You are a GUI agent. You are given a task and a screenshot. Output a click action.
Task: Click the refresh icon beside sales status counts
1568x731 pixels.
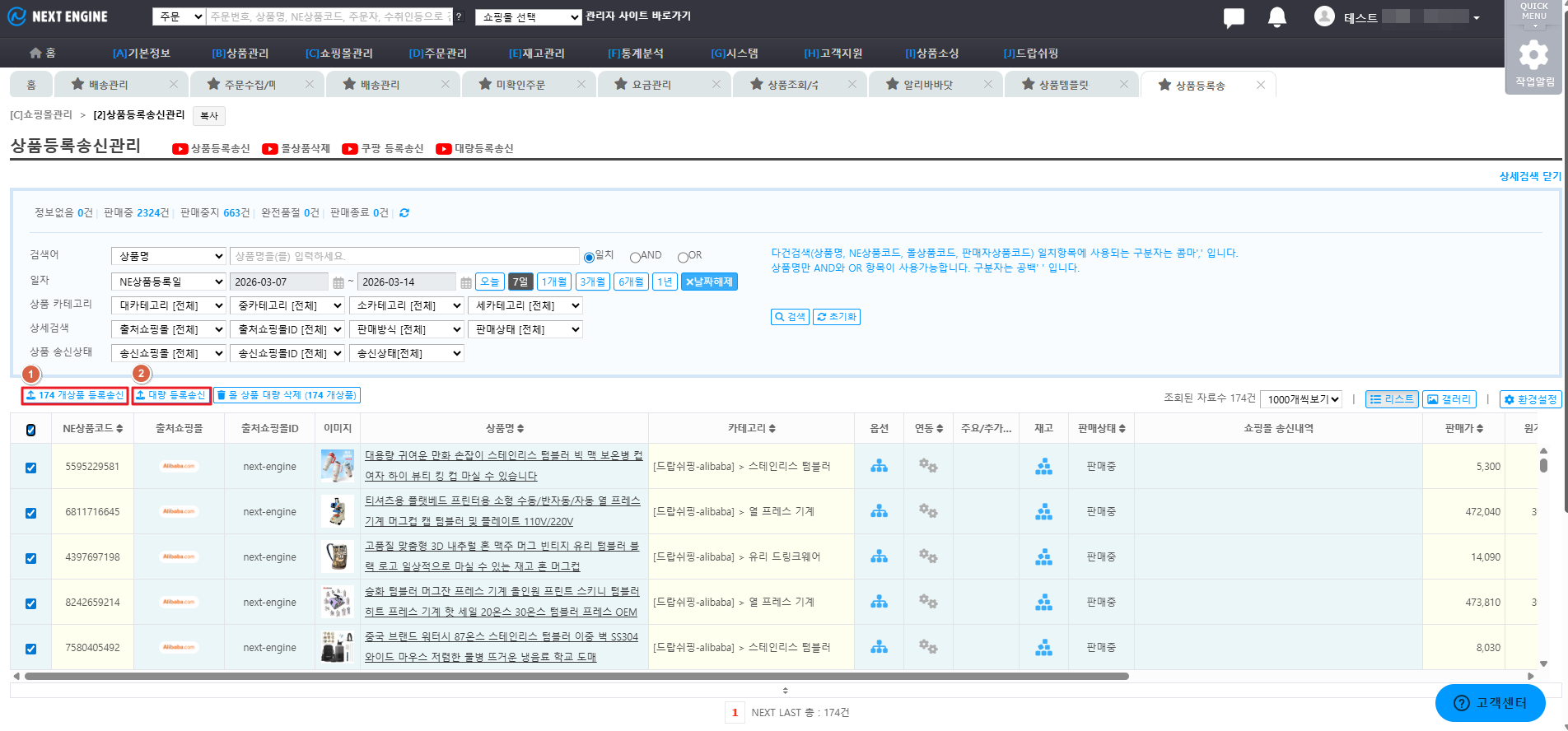tap(404, 213)
